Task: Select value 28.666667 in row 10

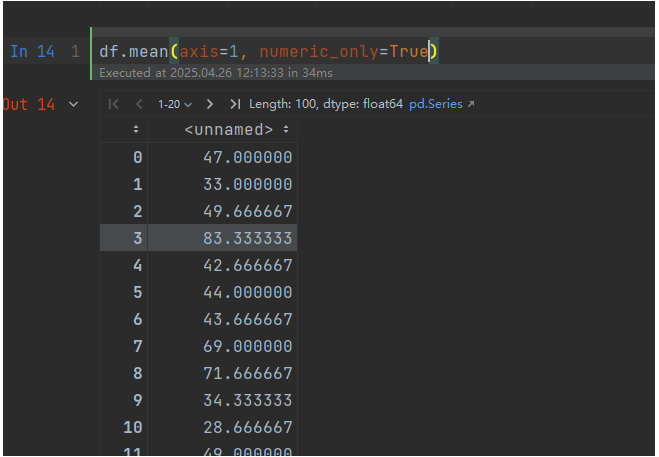Action: (x=248, y=427)
